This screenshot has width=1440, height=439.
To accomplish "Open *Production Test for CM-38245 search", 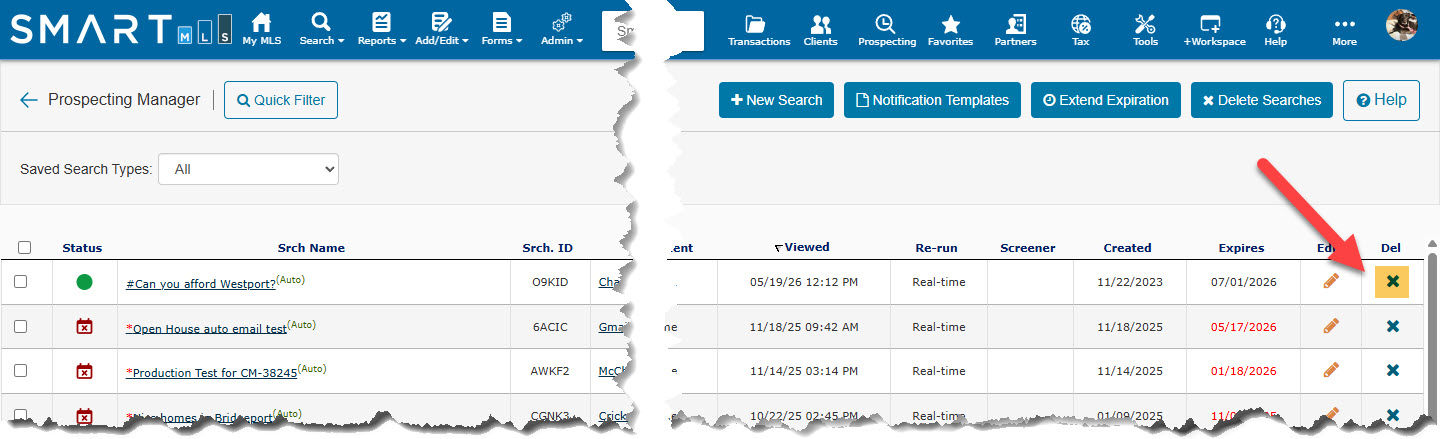I will coord(211,372).
